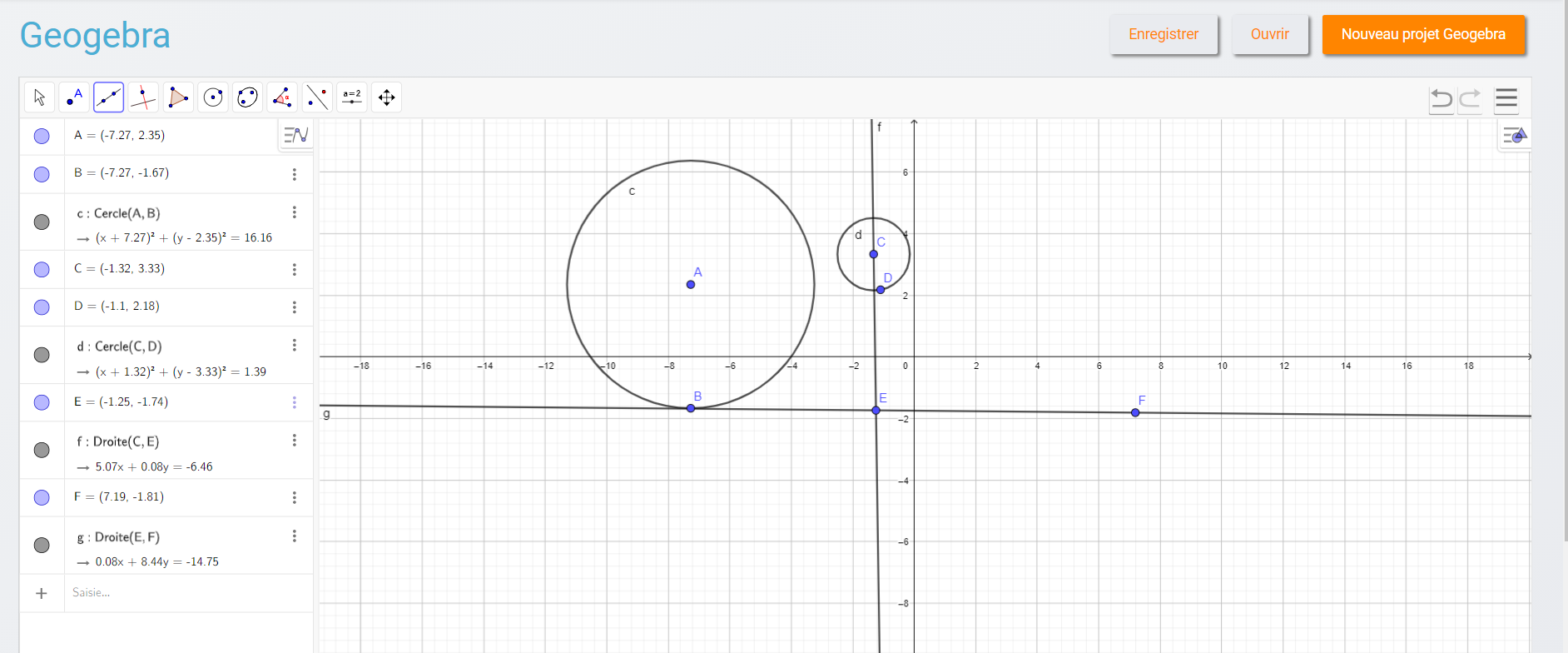Select the Point tool
Viewport: 1568px width, 653px height.
74,97
